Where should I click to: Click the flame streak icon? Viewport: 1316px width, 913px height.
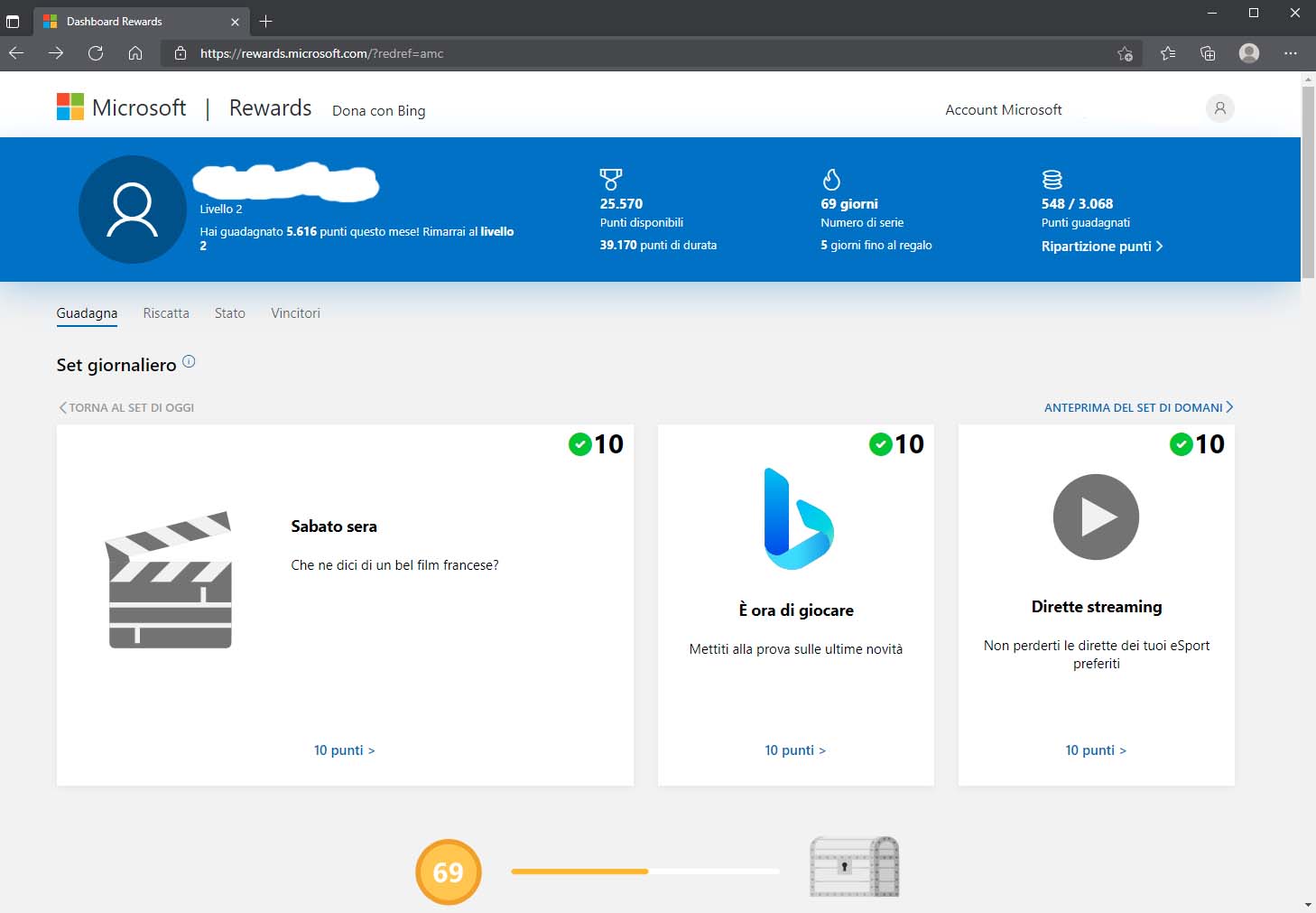831,179
